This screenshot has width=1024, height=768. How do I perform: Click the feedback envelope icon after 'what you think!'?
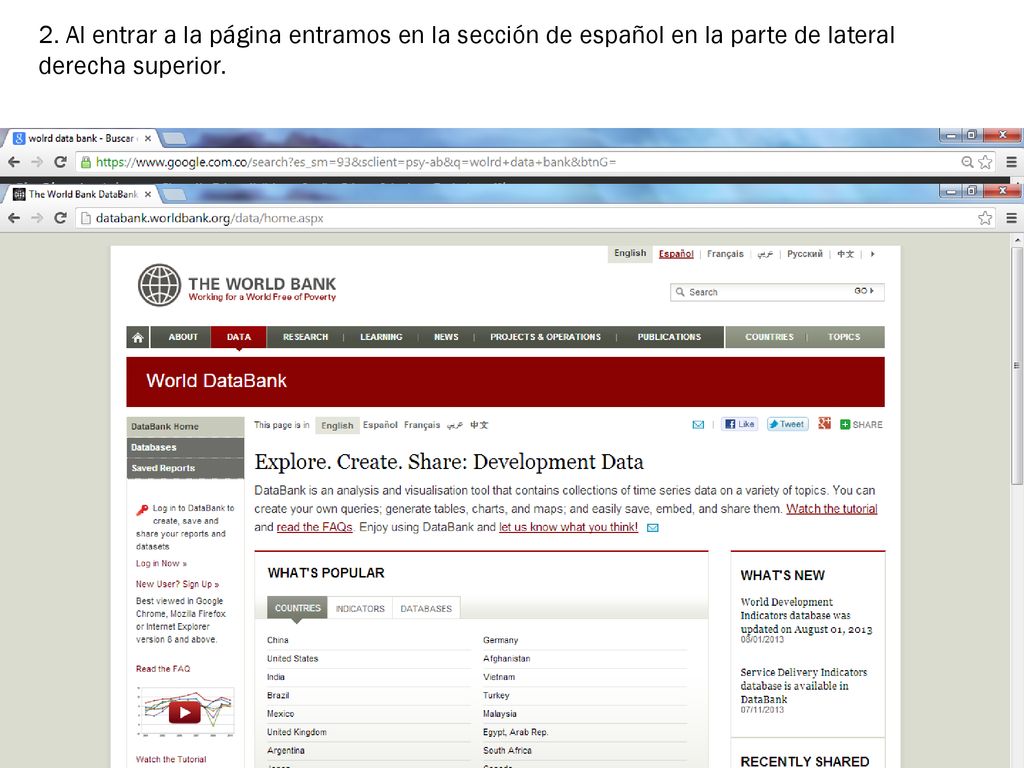click(652, 528)
